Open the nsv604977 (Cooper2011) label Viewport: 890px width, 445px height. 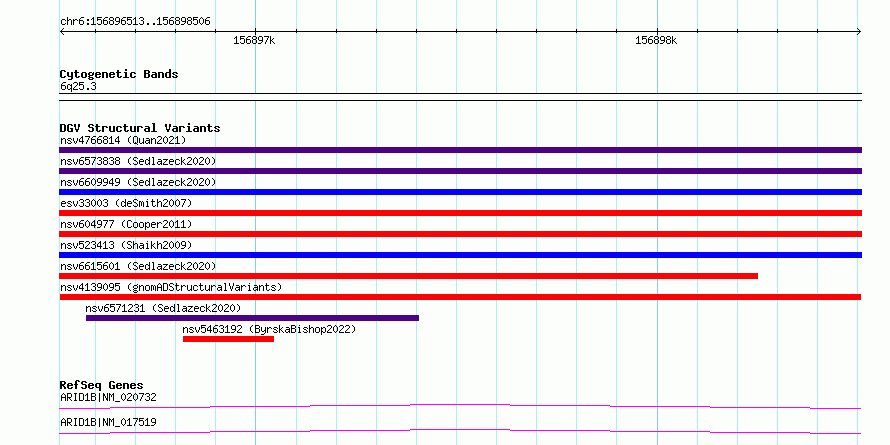[126, 224]
